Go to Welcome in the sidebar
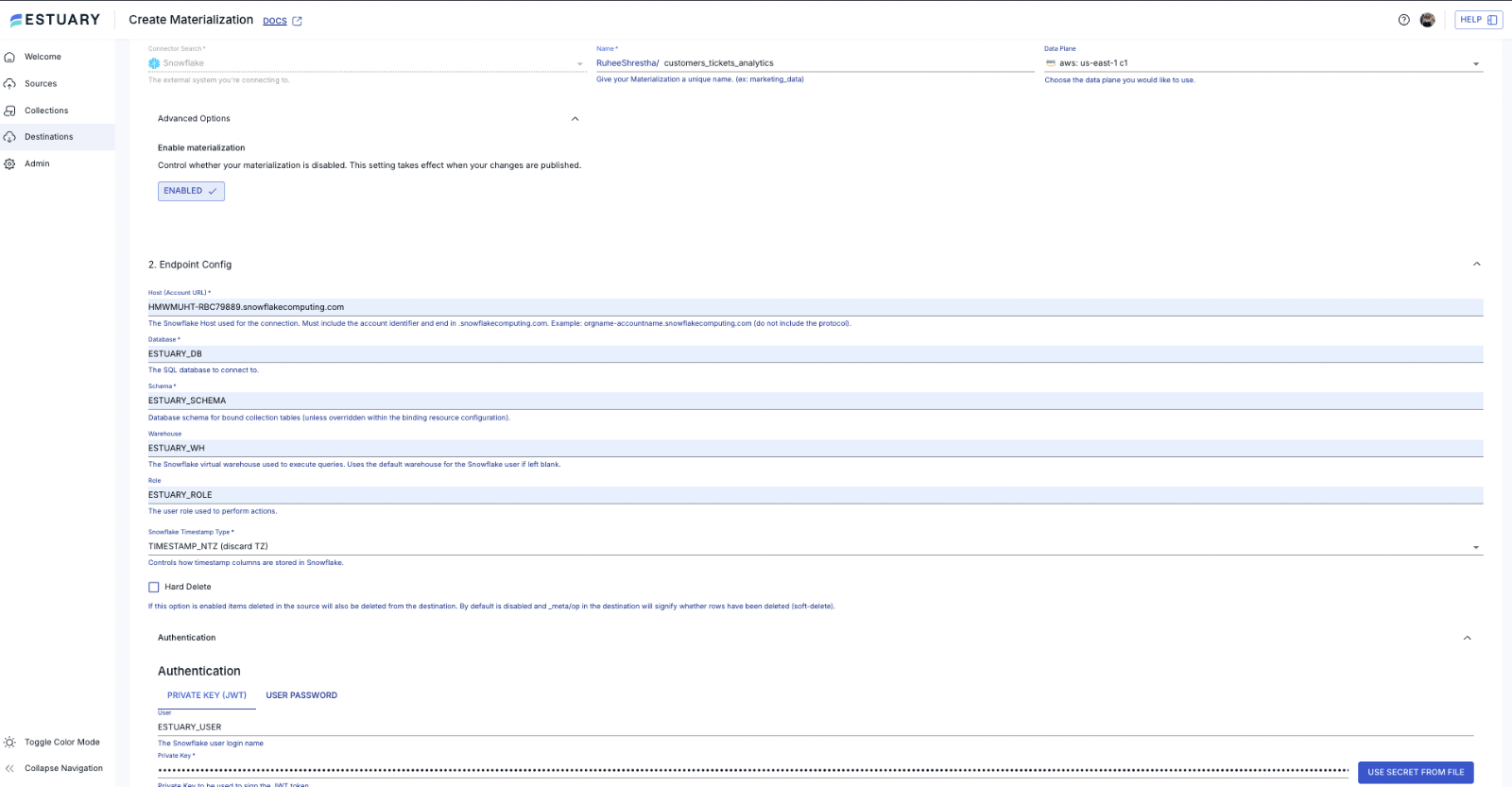The width and height of the screenshot is (1512, 787). 43,57
